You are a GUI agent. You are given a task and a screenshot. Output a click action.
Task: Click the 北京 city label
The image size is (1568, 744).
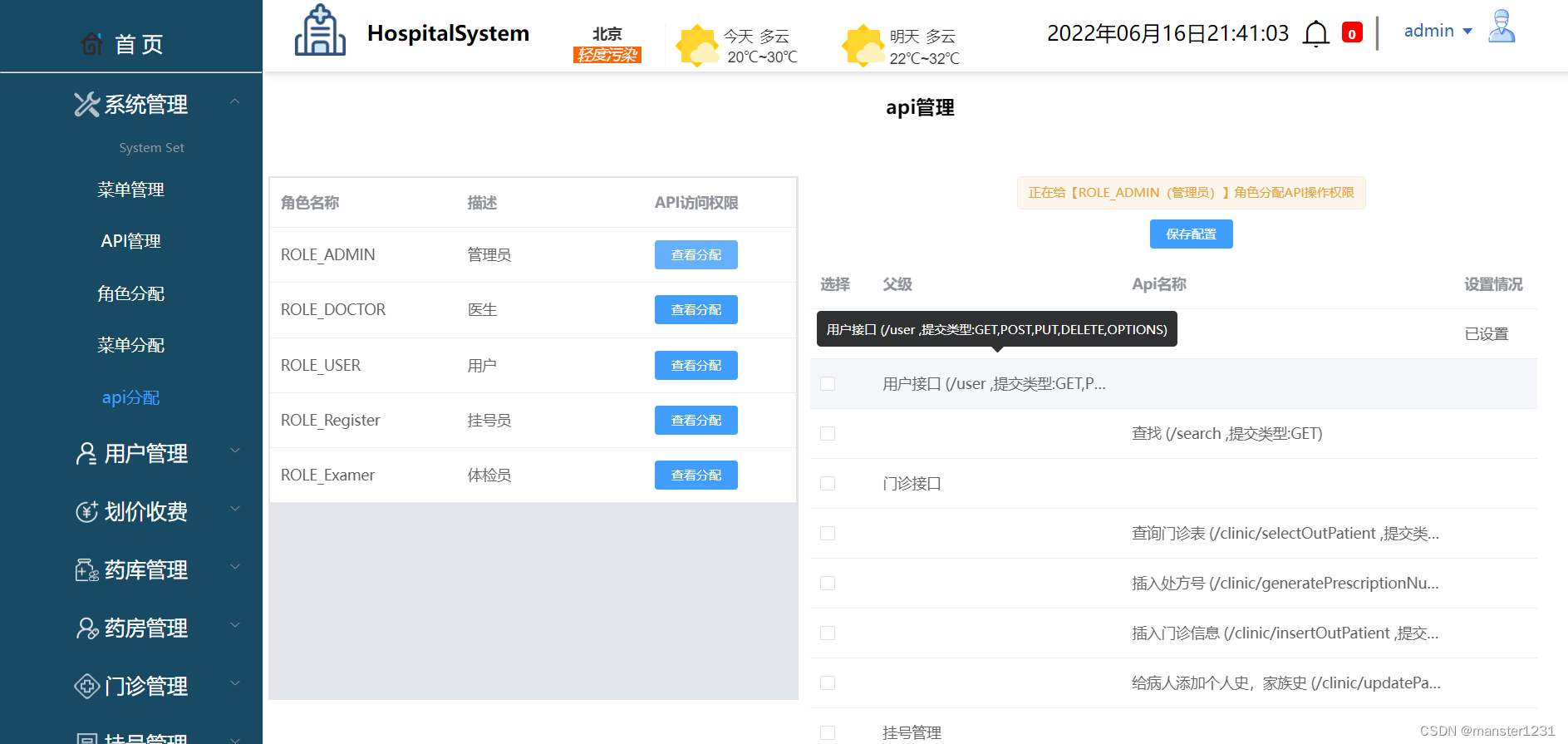click(x=607, y=34)
